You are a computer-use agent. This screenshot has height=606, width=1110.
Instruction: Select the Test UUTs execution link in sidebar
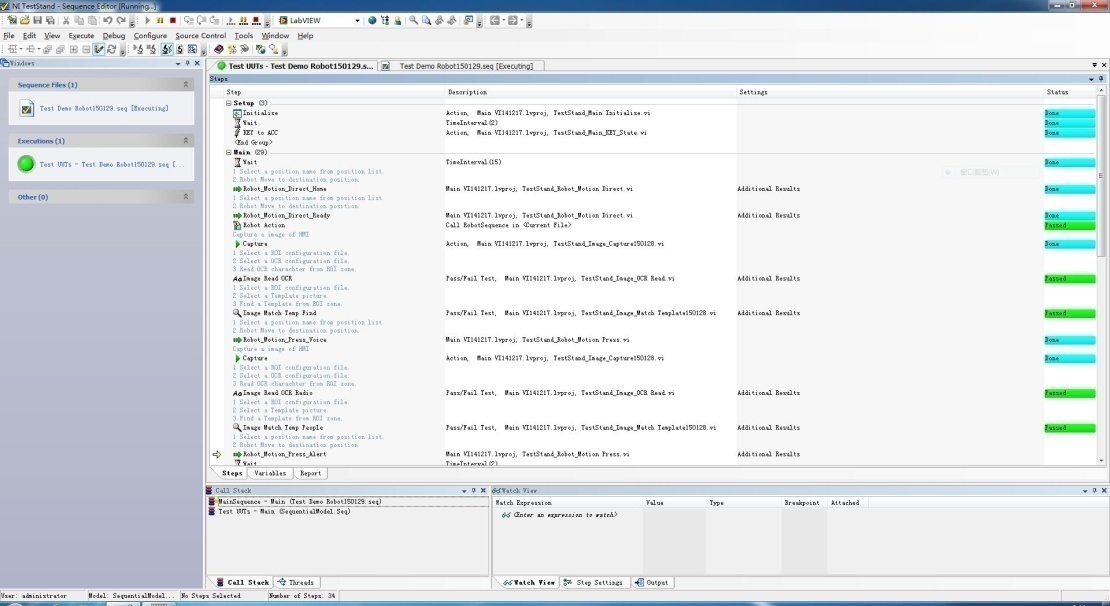[111, 164]
